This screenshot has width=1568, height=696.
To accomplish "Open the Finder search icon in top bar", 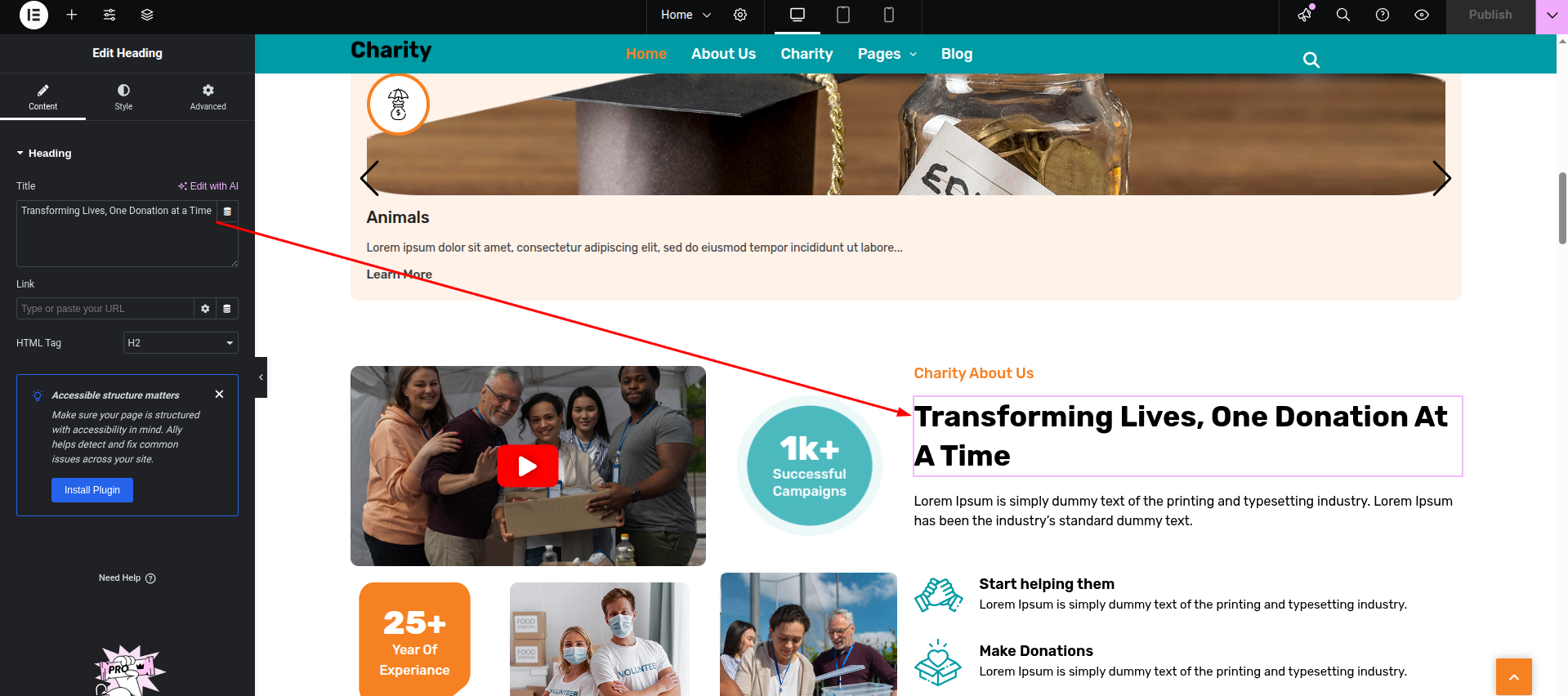I will point(1342,15).
